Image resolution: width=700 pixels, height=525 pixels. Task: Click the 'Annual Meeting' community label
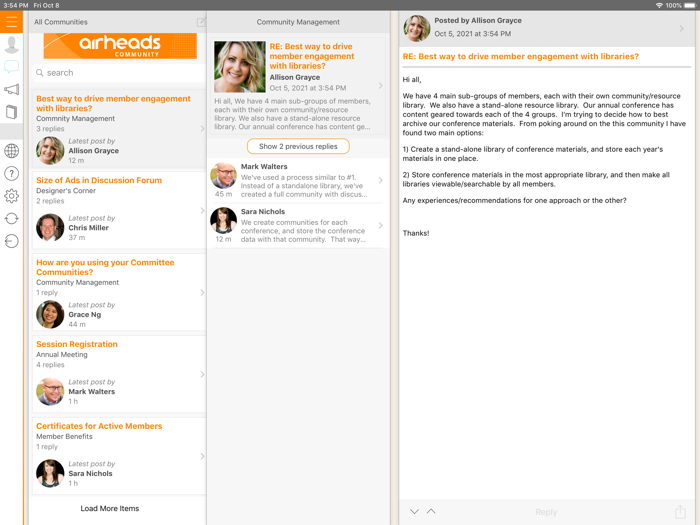click(62, 354)
